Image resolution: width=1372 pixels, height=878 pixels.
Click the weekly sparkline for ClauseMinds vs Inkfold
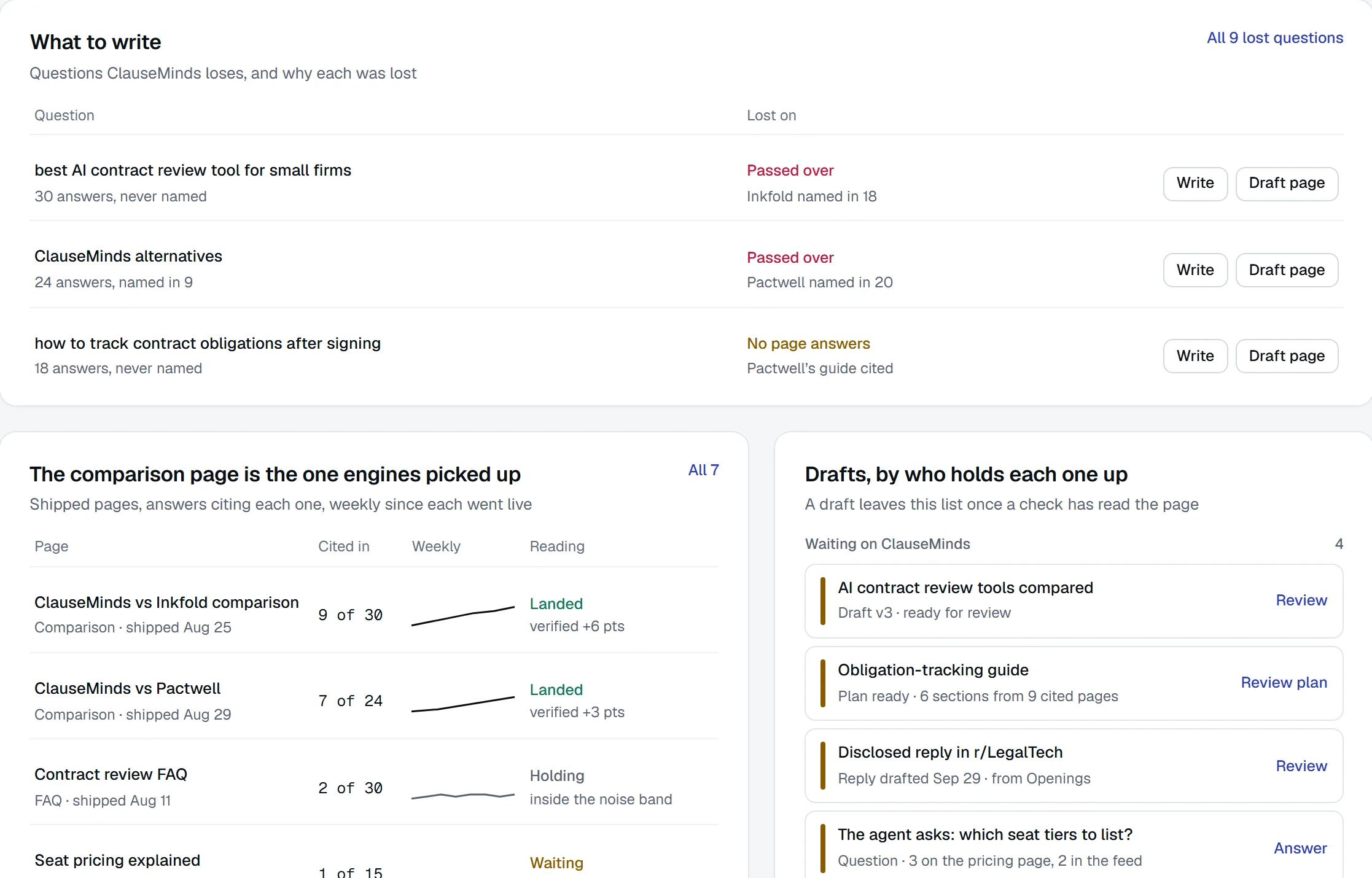pos(462,616)
